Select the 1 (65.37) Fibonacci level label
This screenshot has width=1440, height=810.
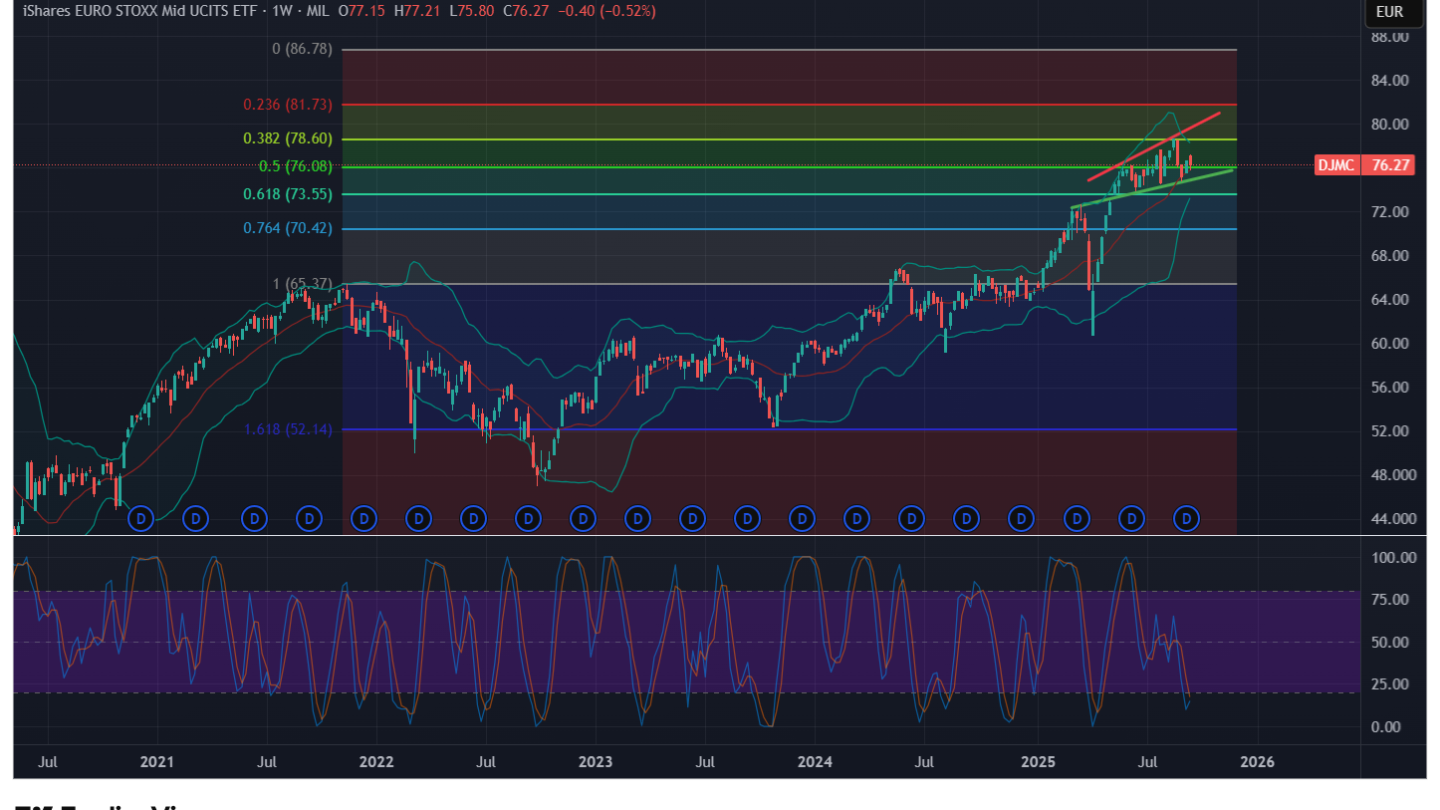(301, 284)
